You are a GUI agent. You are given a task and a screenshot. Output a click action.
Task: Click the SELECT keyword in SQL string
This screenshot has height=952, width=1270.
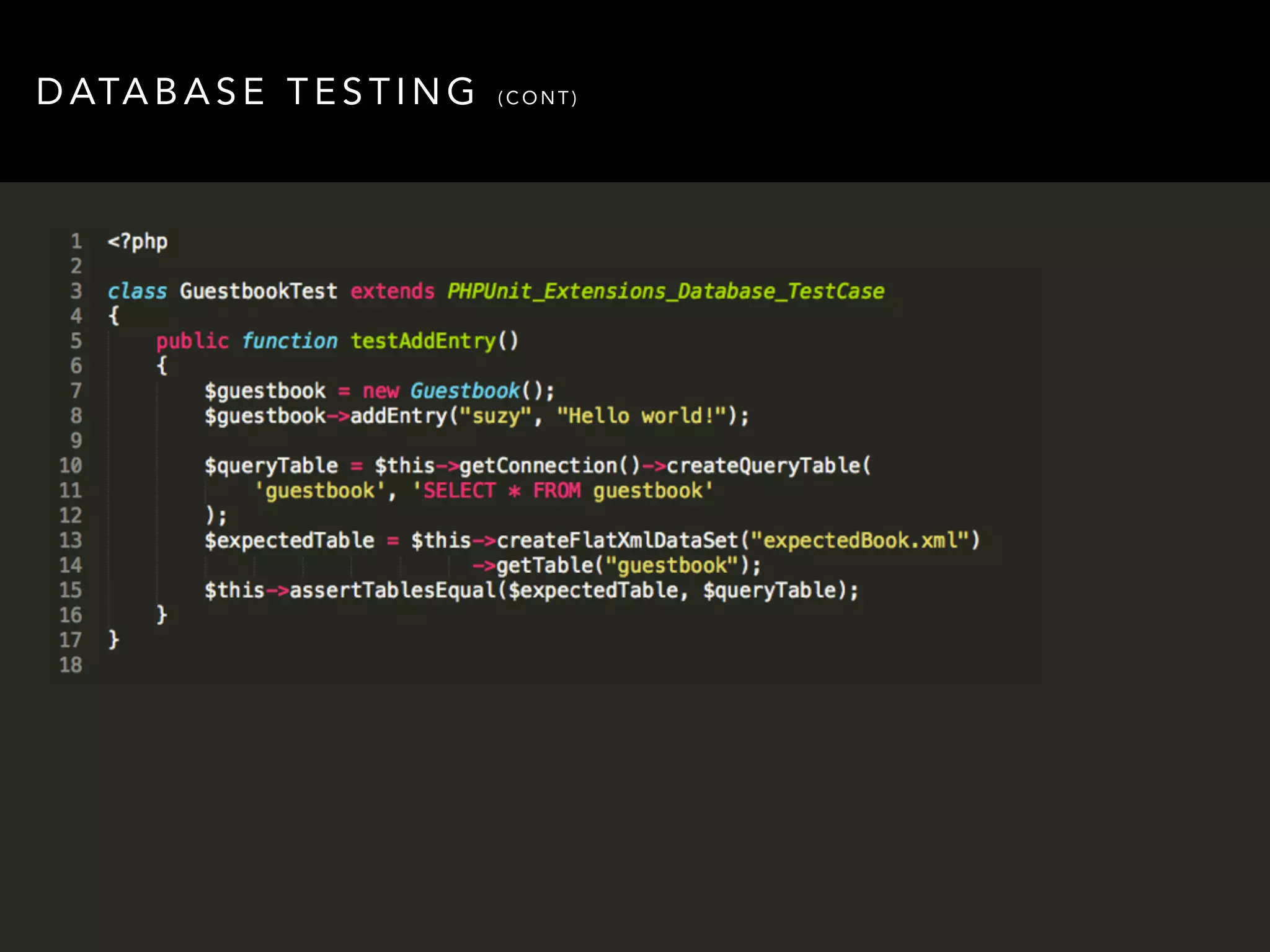(460, 491)
